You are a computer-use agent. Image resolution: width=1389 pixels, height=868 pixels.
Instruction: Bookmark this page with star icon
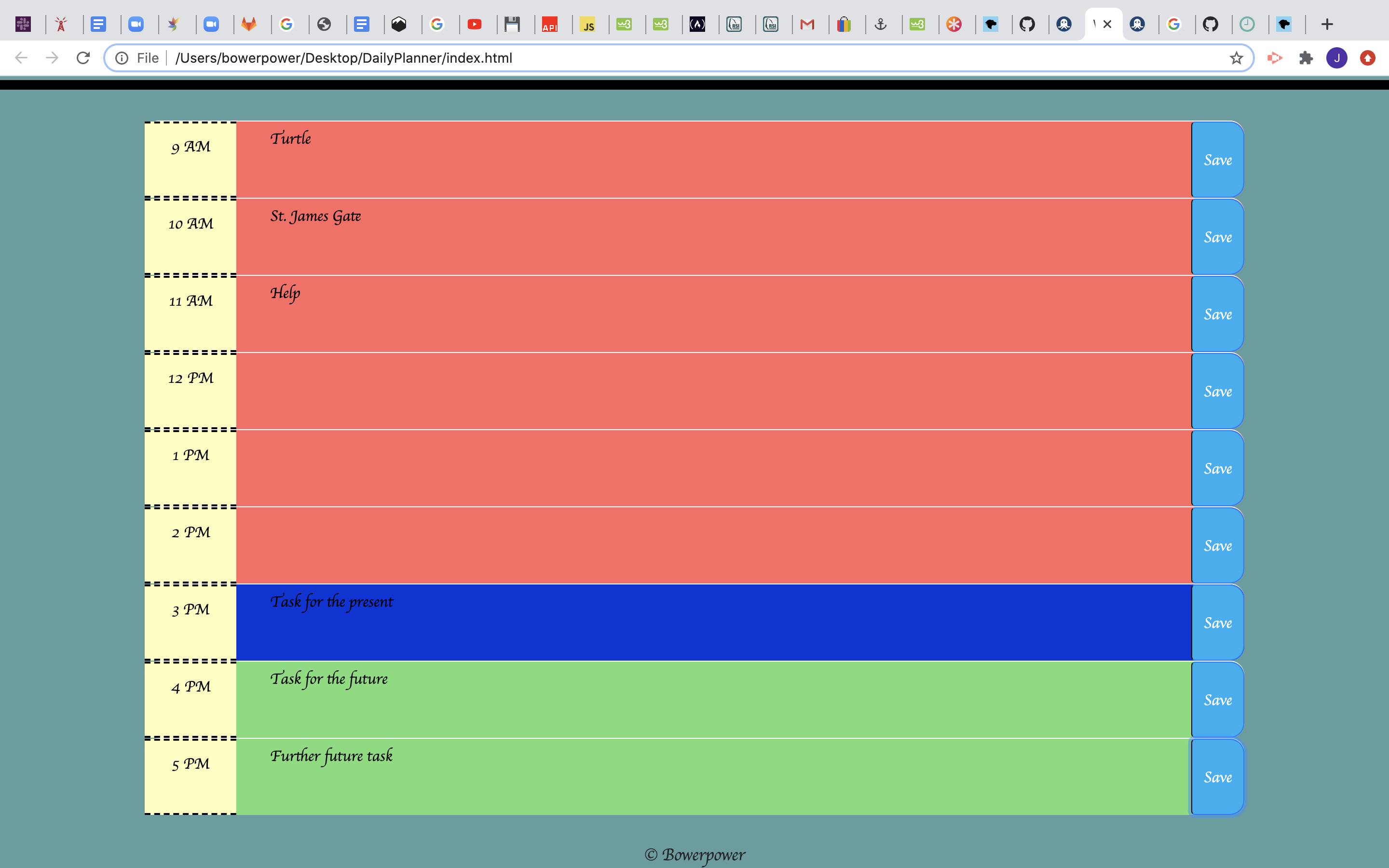1236,58
